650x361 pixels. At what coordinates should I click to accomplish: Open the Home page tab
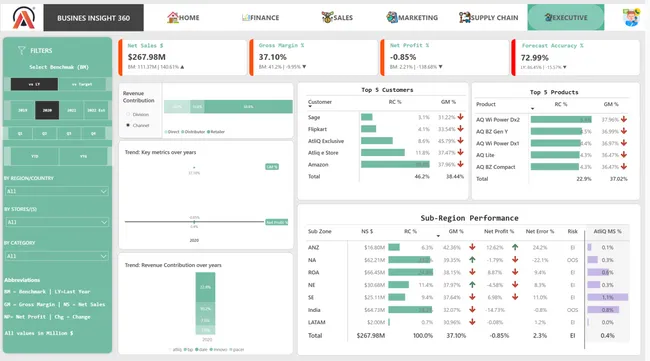[x=183, y=17]
